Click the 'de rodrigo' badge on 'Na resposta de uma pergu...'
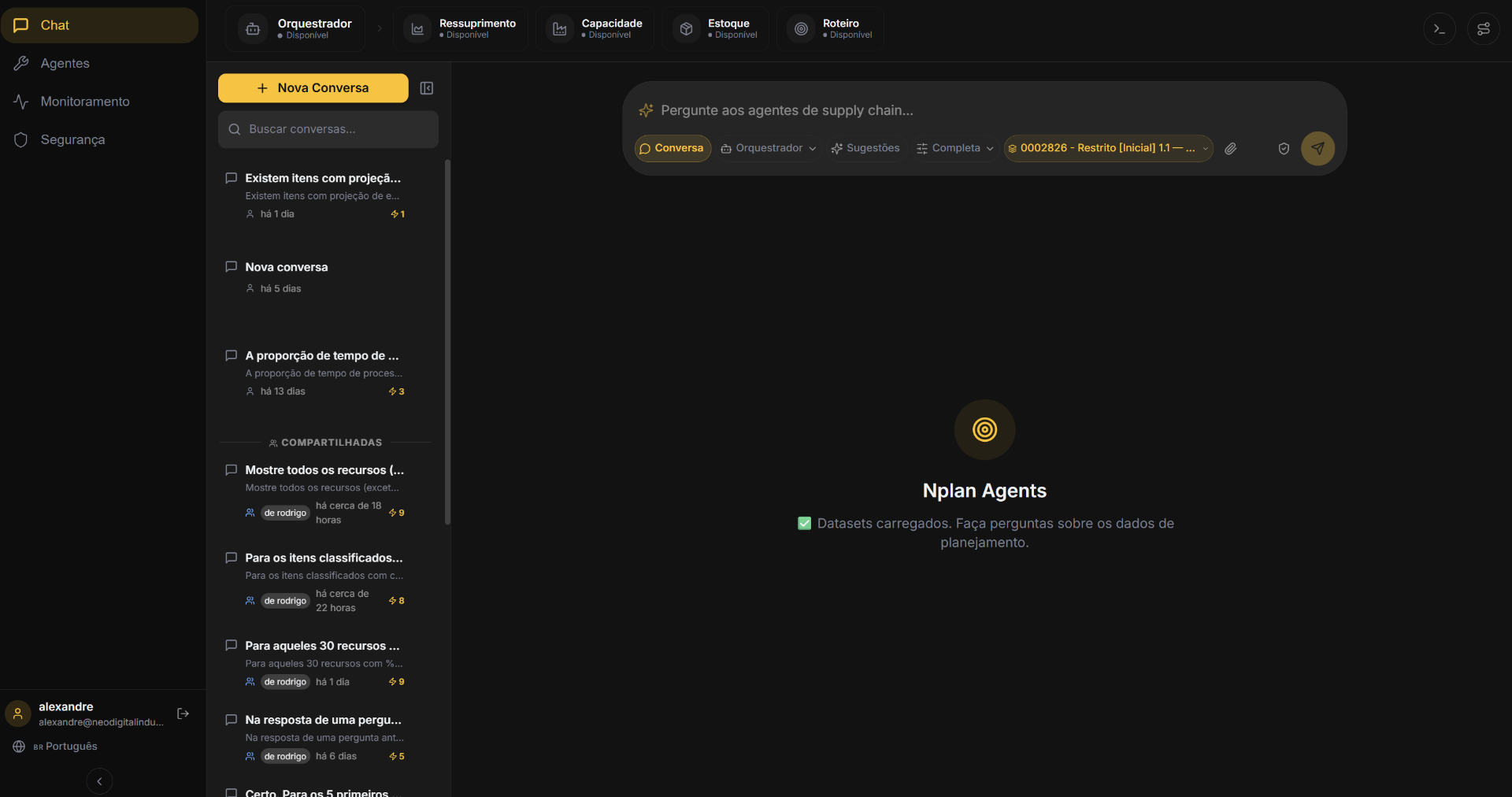Viewport: 1512px width, 797px height. (285, 756)
